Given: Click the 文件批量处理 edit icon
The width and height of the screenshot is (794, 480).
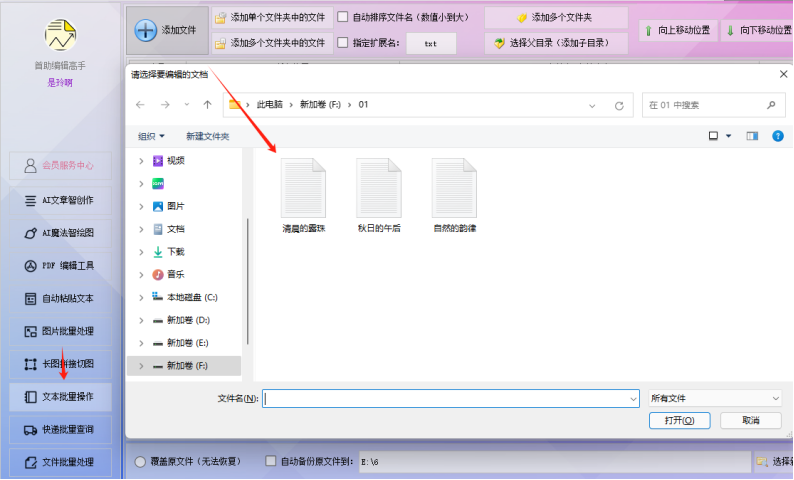Looking at the screenshot, I should 30,462.
